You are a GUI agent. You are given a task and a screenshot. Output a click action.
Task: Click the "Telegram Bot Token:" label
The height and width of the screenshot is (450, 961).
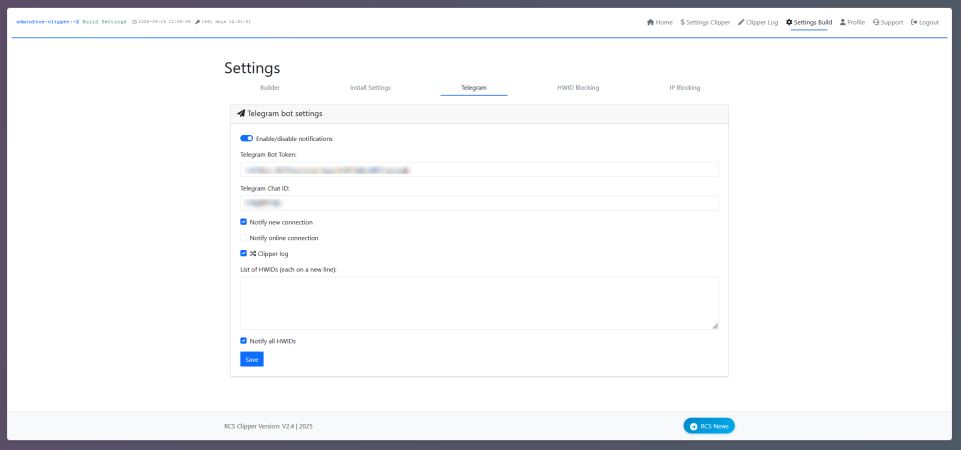coord(268,155)
